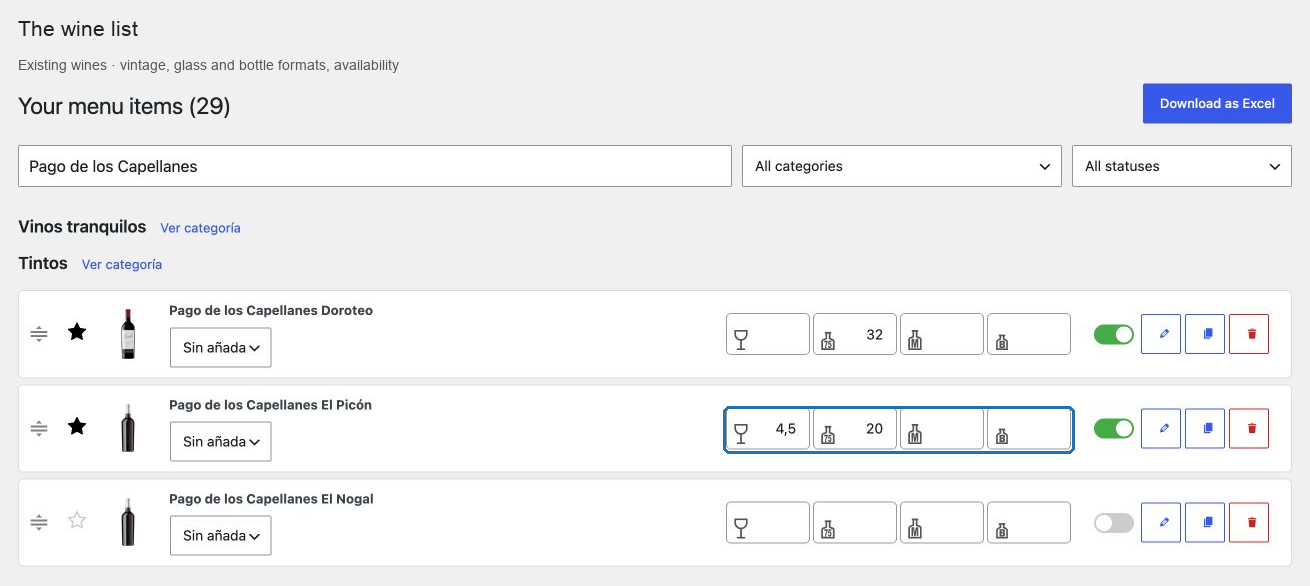Enable availability of El Nogal wine
Screen dimensions: 1310x586
(1114, 522)
